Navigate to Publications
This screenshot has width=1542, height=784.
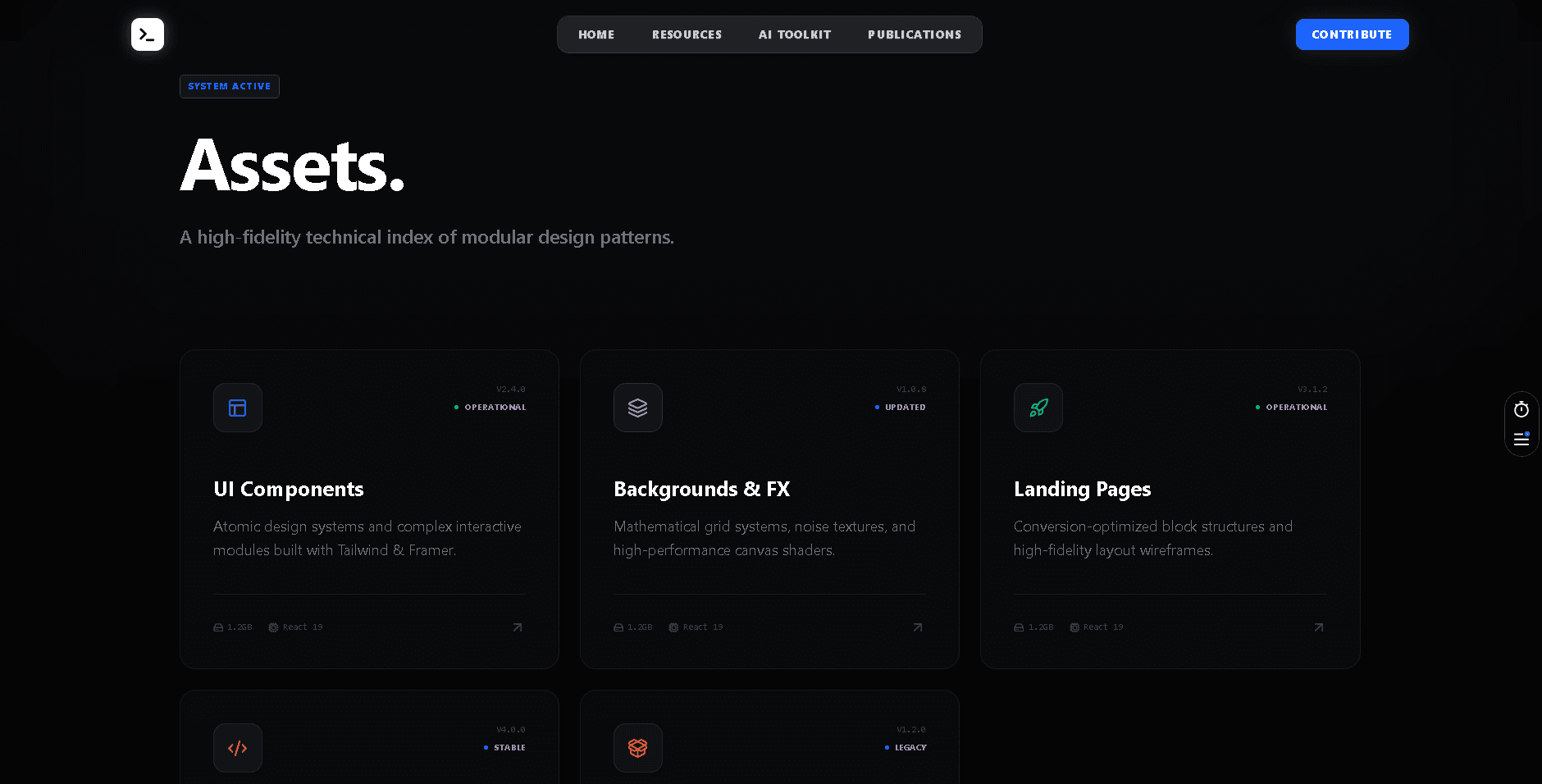coord(915,34)
